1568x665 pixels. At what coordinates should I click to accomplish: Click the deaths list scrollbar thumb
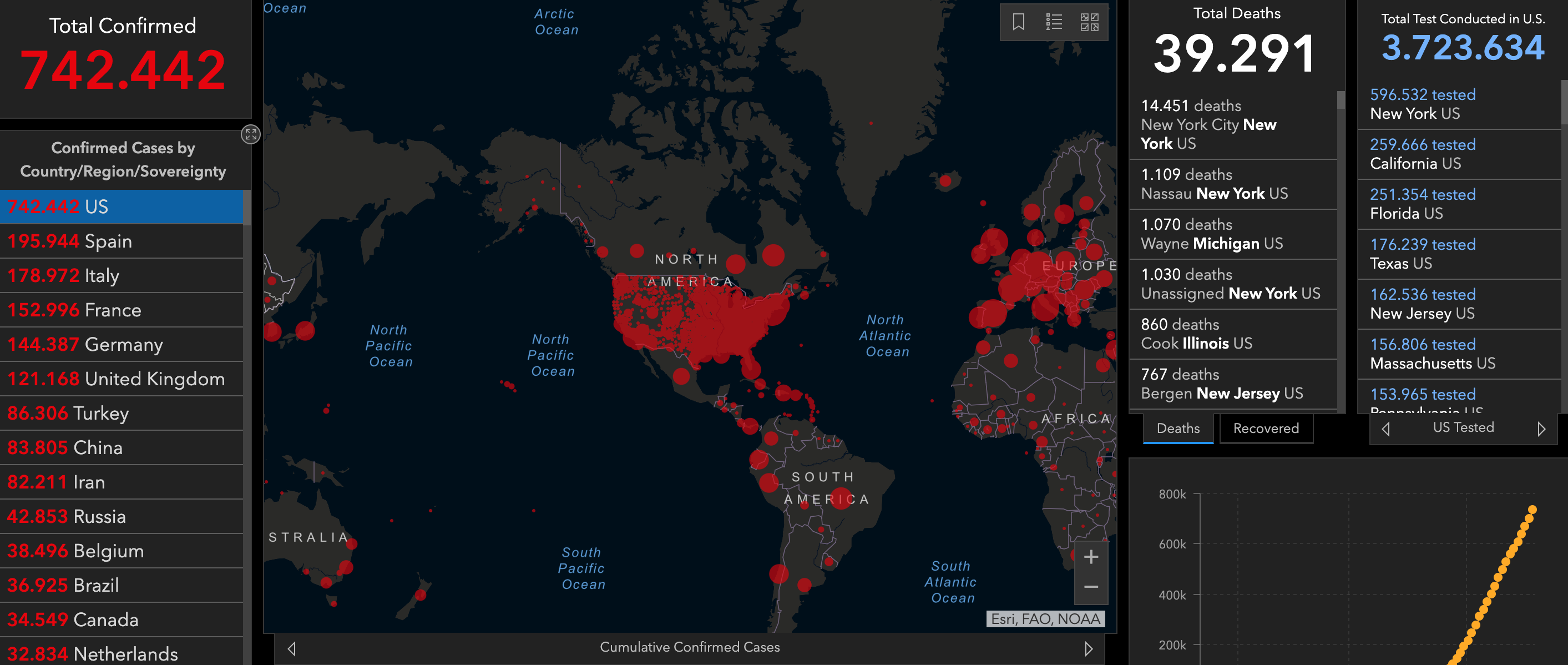(x=1341, y=100)
